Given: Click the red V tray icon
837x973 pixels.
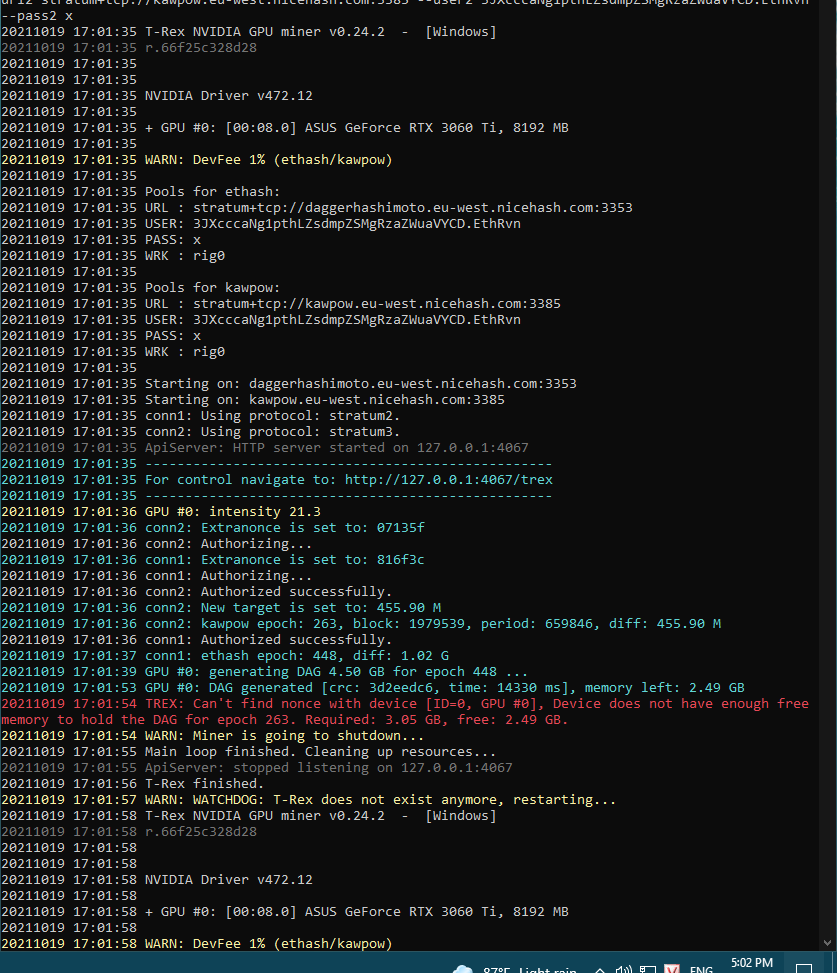Looking at the screenshot, I should [x=671, y=969].
